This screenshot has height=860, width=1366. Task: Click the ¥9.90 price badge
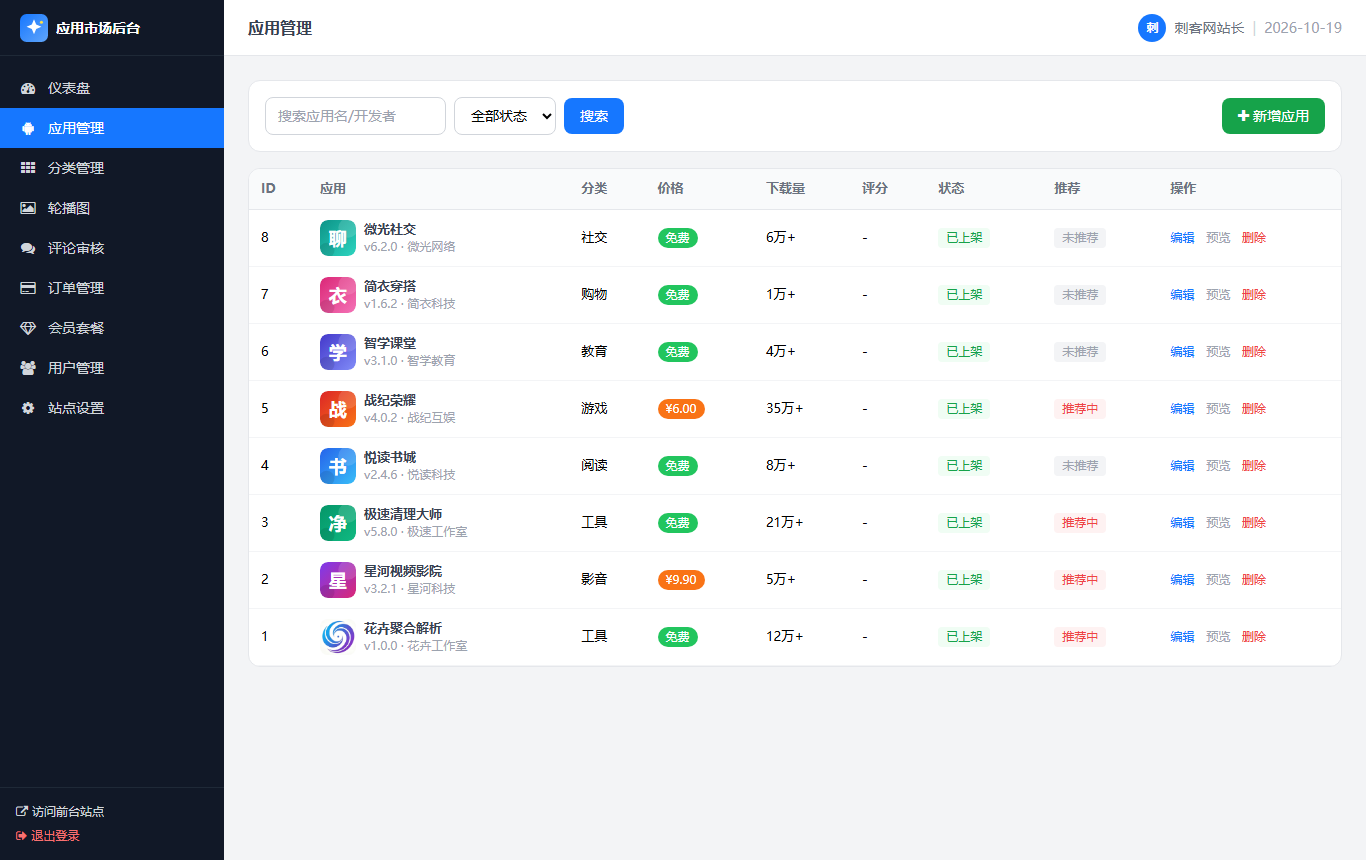pyautogui.click(x=681, y=580)
